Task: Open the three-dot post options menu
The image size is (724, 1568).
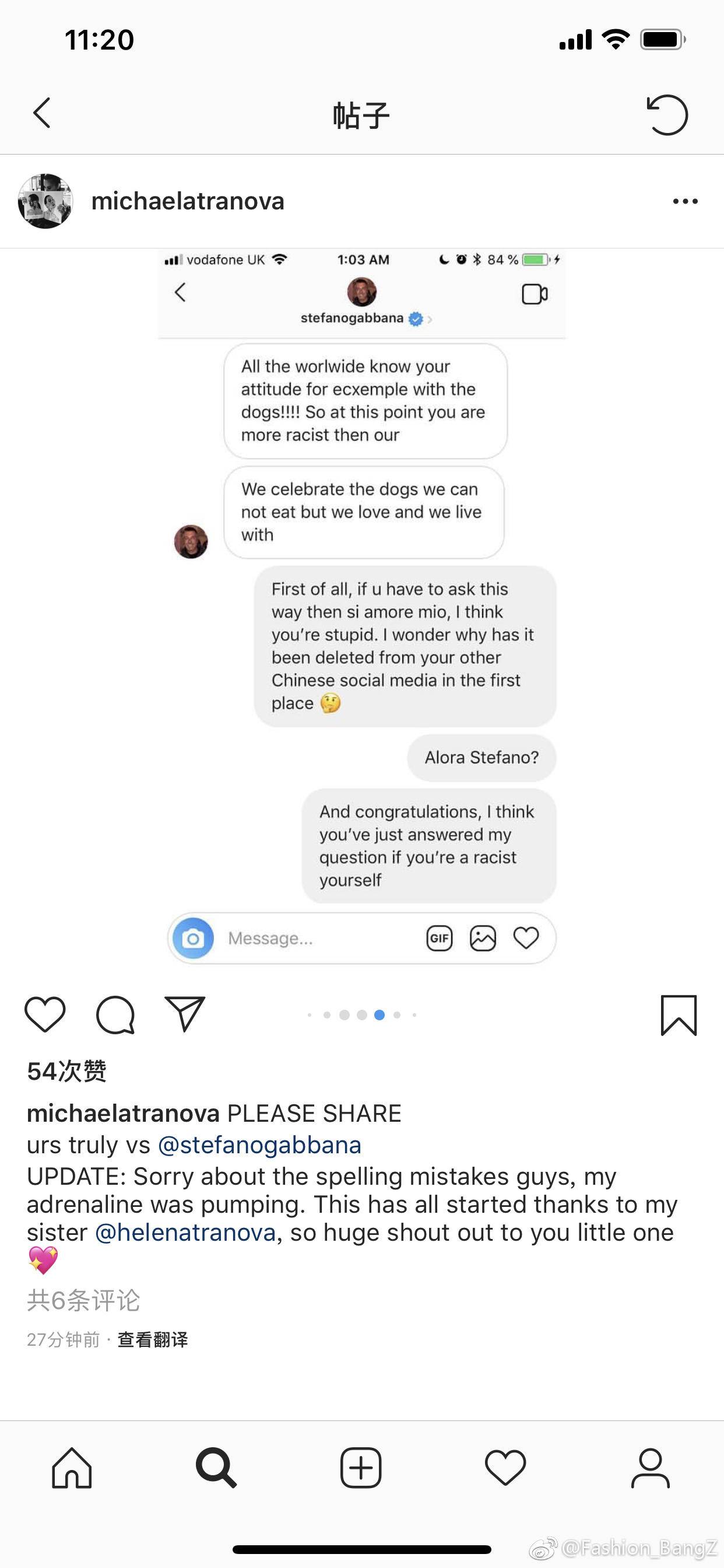Action: click(685, 201)
